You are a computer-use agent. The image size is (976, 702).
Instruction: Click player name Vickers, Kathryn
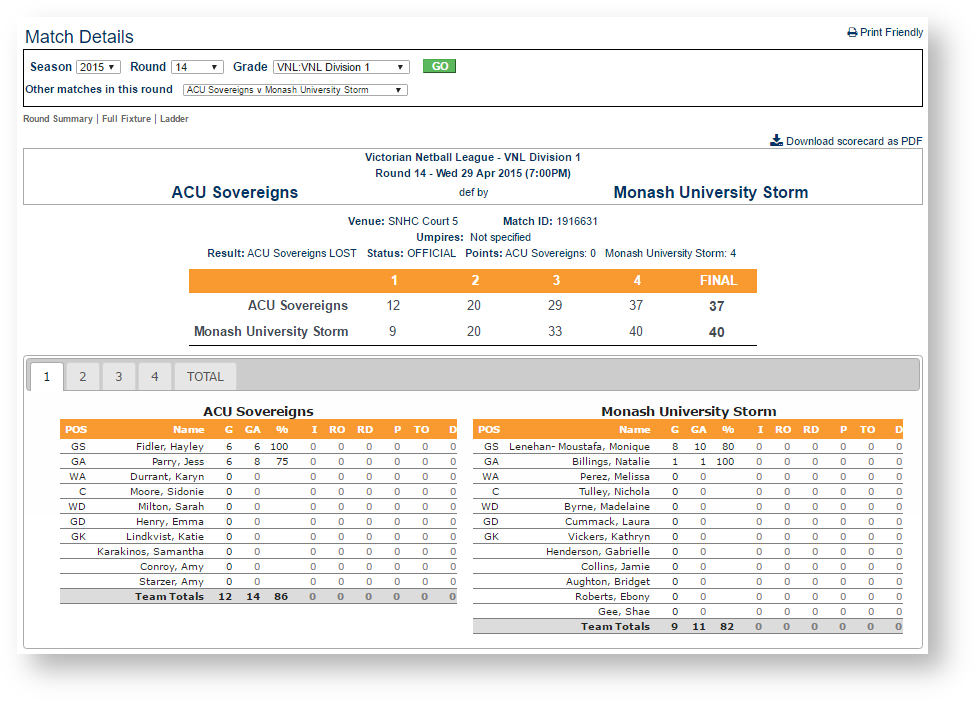tap(609, 536)
